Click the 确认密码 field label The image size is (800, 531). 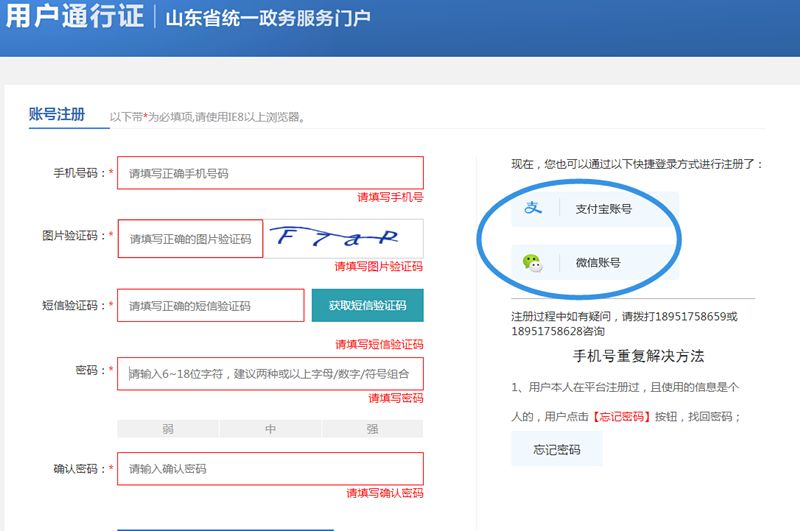tap(79, 468)
